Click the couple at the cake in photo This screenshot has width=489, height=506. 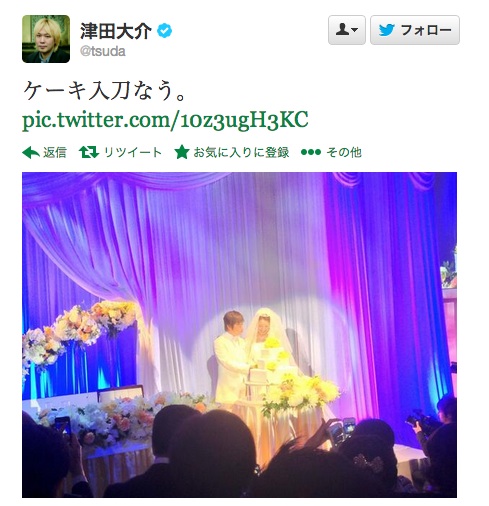tap(253, 357)
